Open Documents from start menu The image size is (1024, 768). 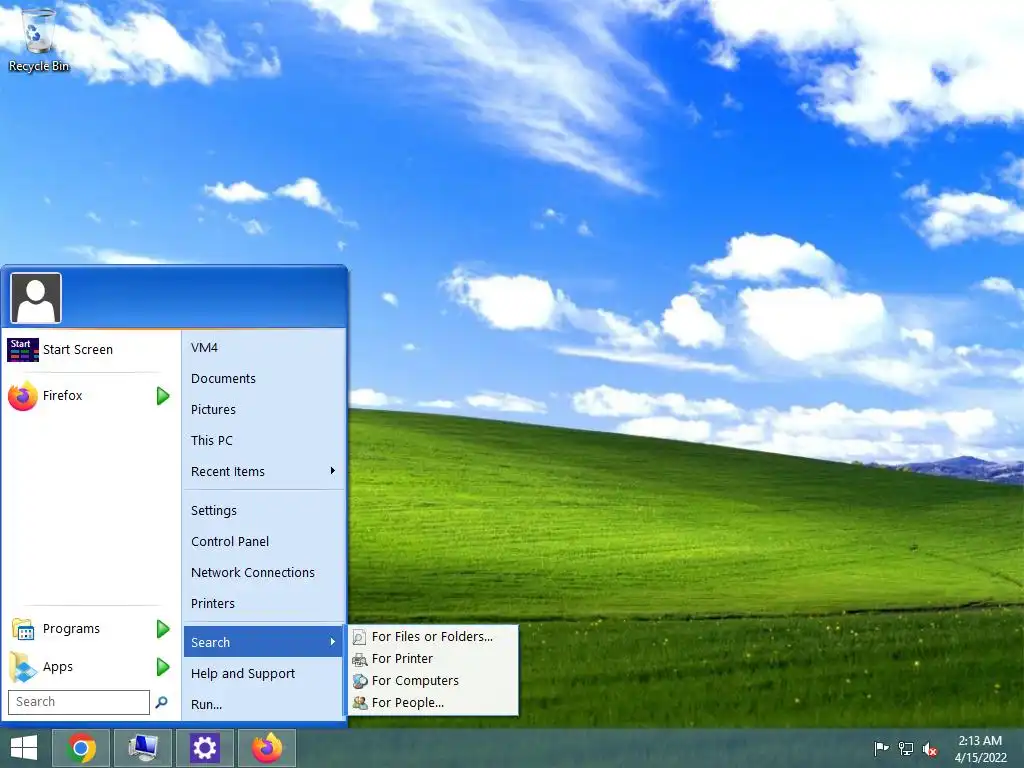263,379
